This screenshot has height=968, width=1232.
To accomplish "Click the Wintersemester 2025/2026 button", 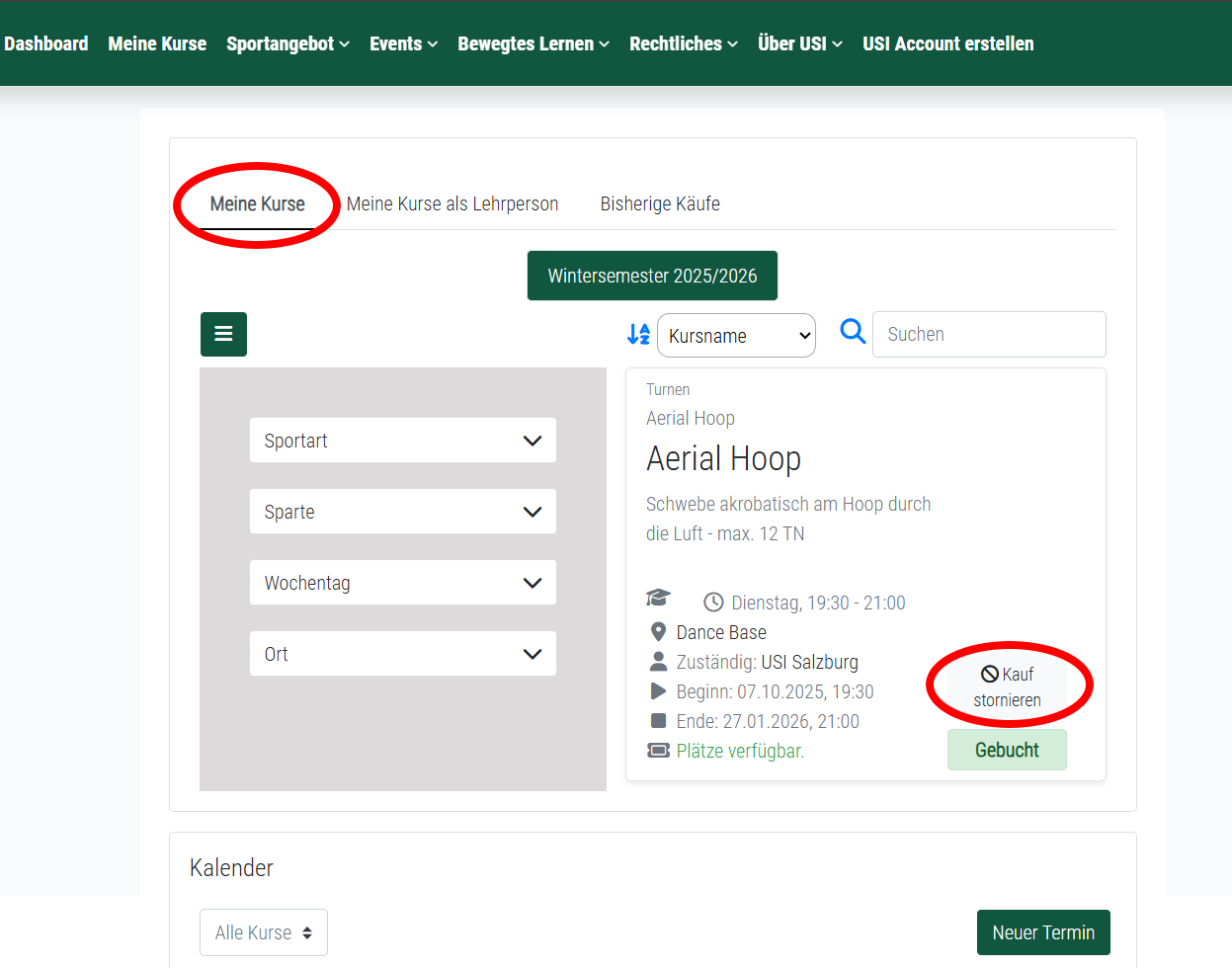I will click(652, 276).
